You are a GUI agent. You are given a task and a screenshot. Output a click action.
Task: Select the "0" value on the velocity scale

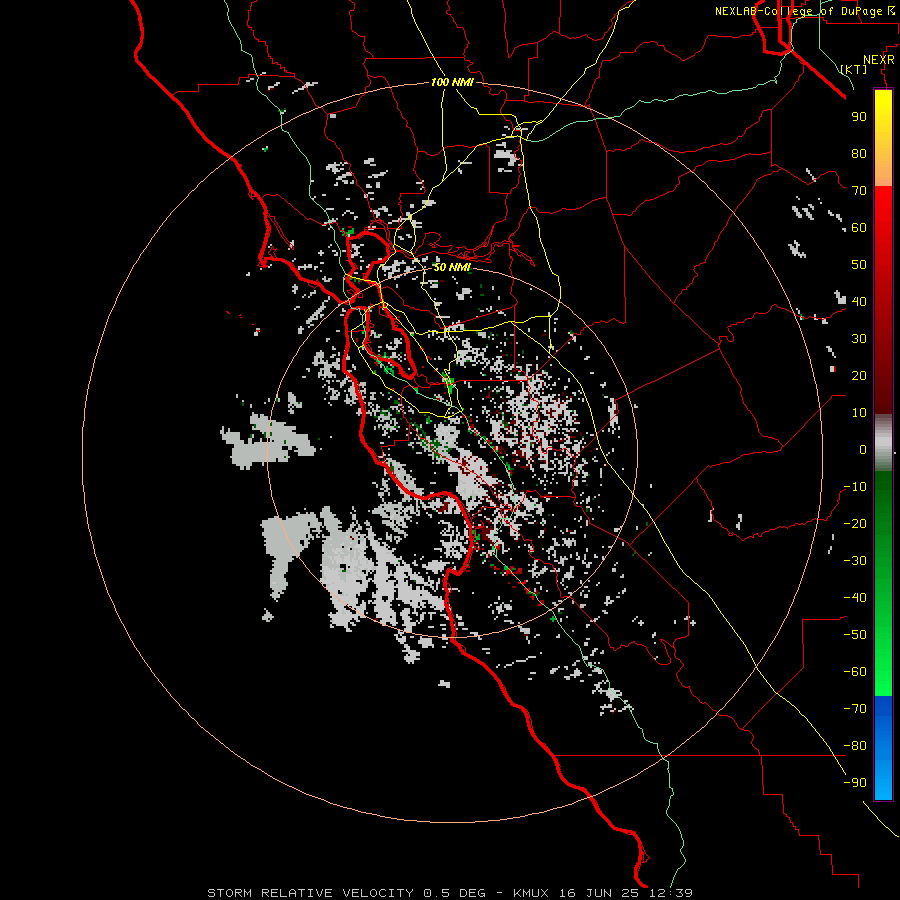(863, 450)
